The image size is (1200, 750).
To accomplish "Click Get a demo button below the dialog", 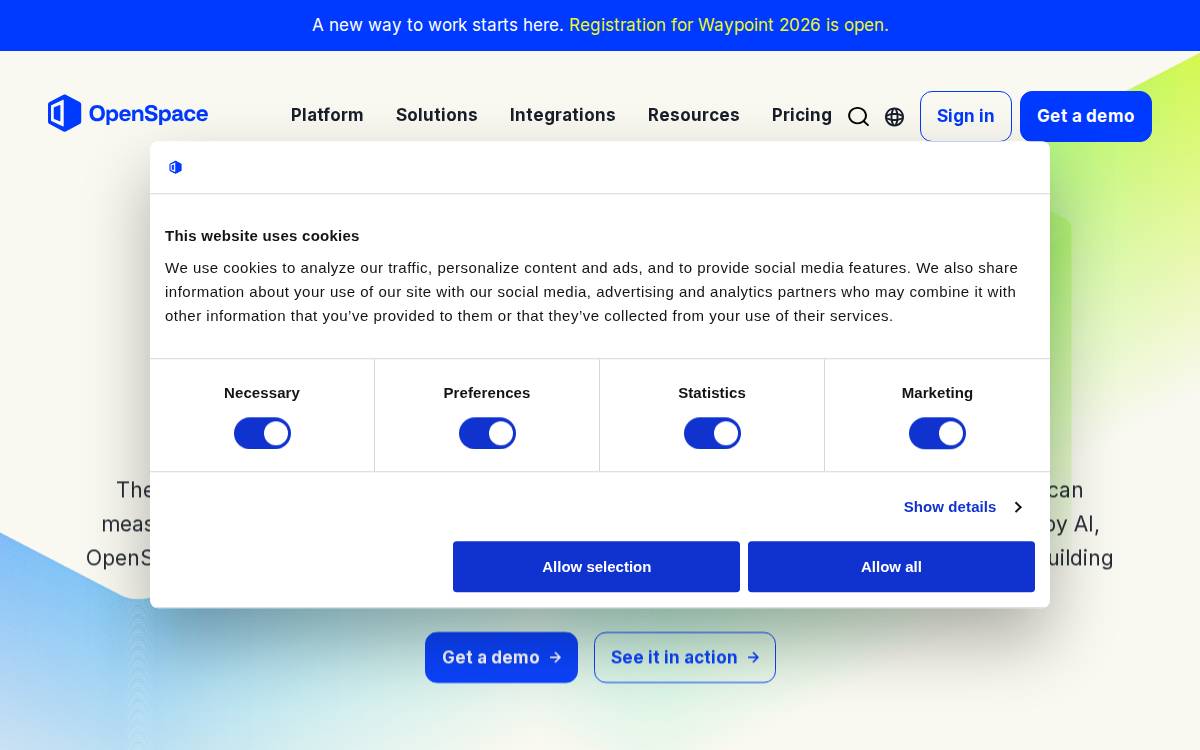I will (501, 657).
